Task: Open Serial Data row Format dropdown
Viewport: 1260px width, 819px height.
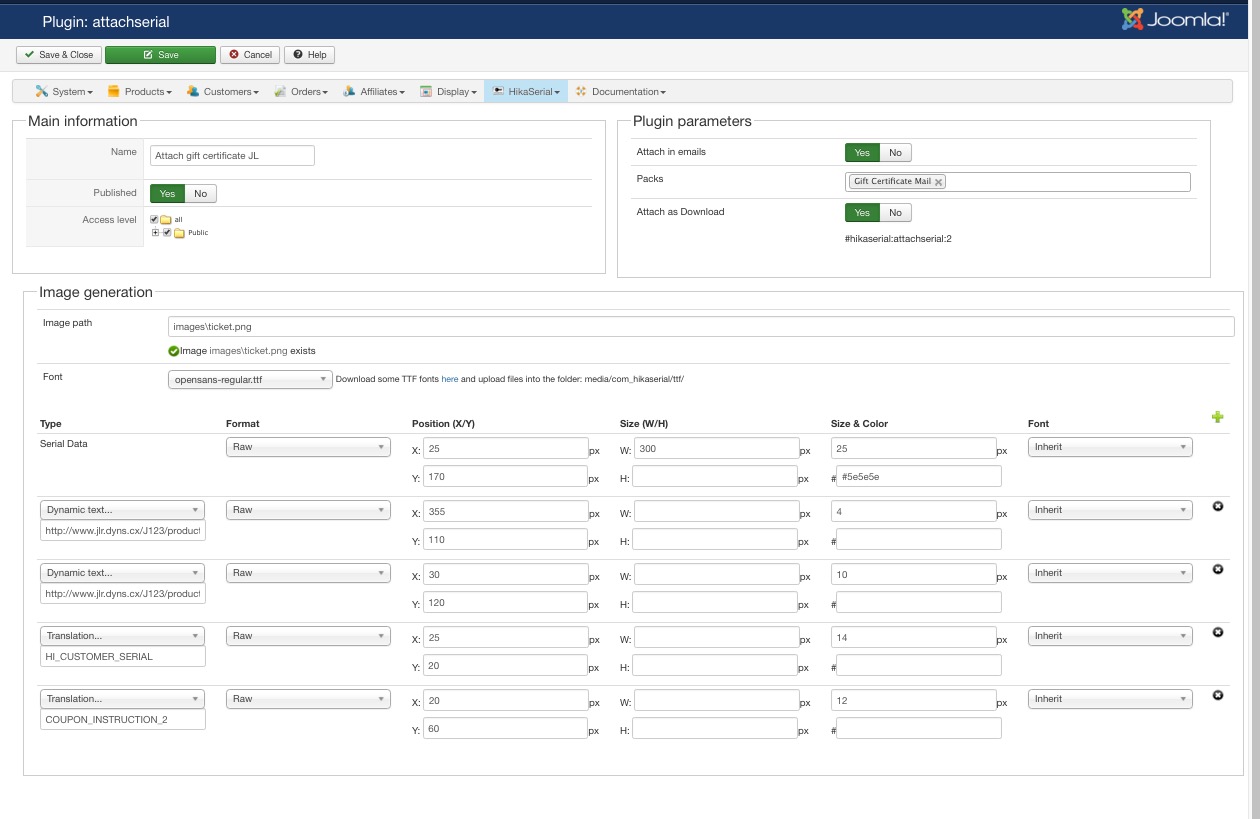Action: tap(308, 448)
